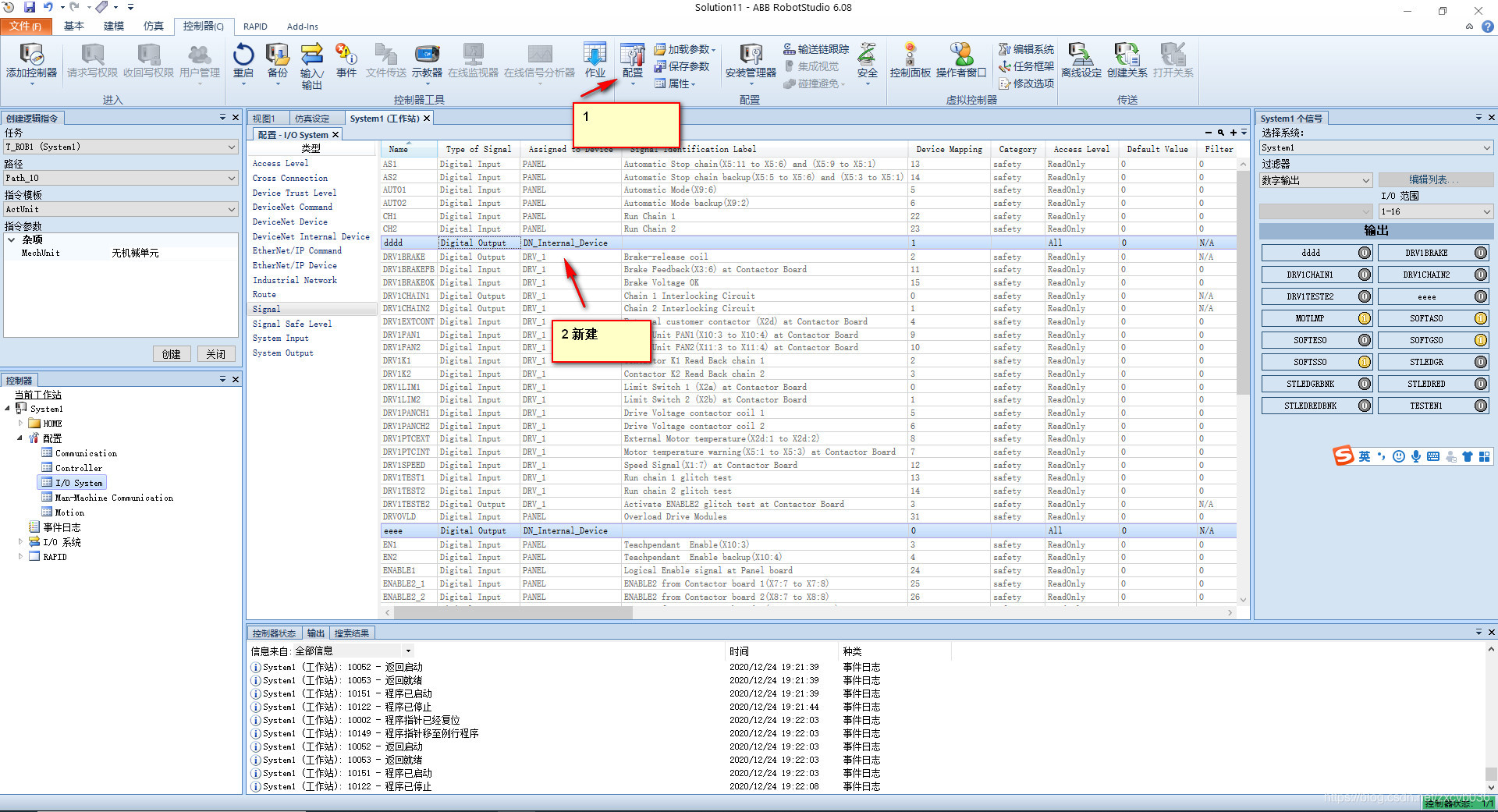Toggle the SOFTSSO output signal
This screenshot has width=1498, height=812.
click(1316, 362)
